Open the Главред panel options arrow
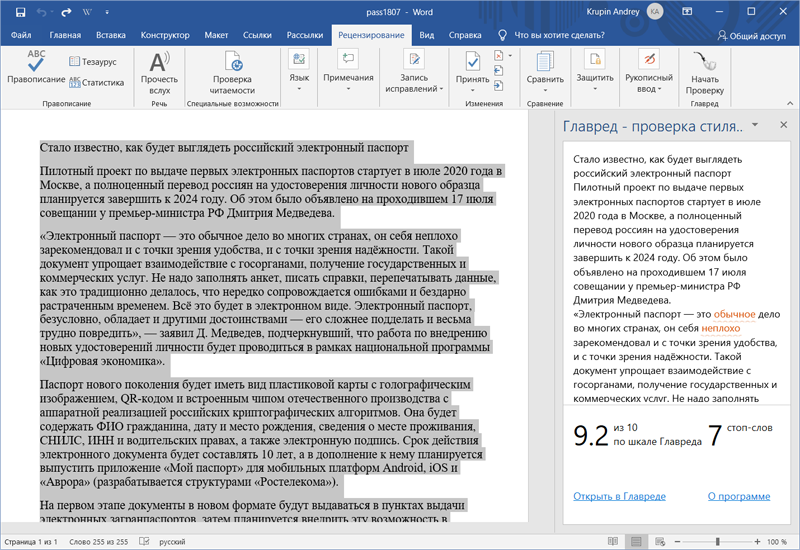This screenshot has width=800, height=550. [x=755, y=125]
